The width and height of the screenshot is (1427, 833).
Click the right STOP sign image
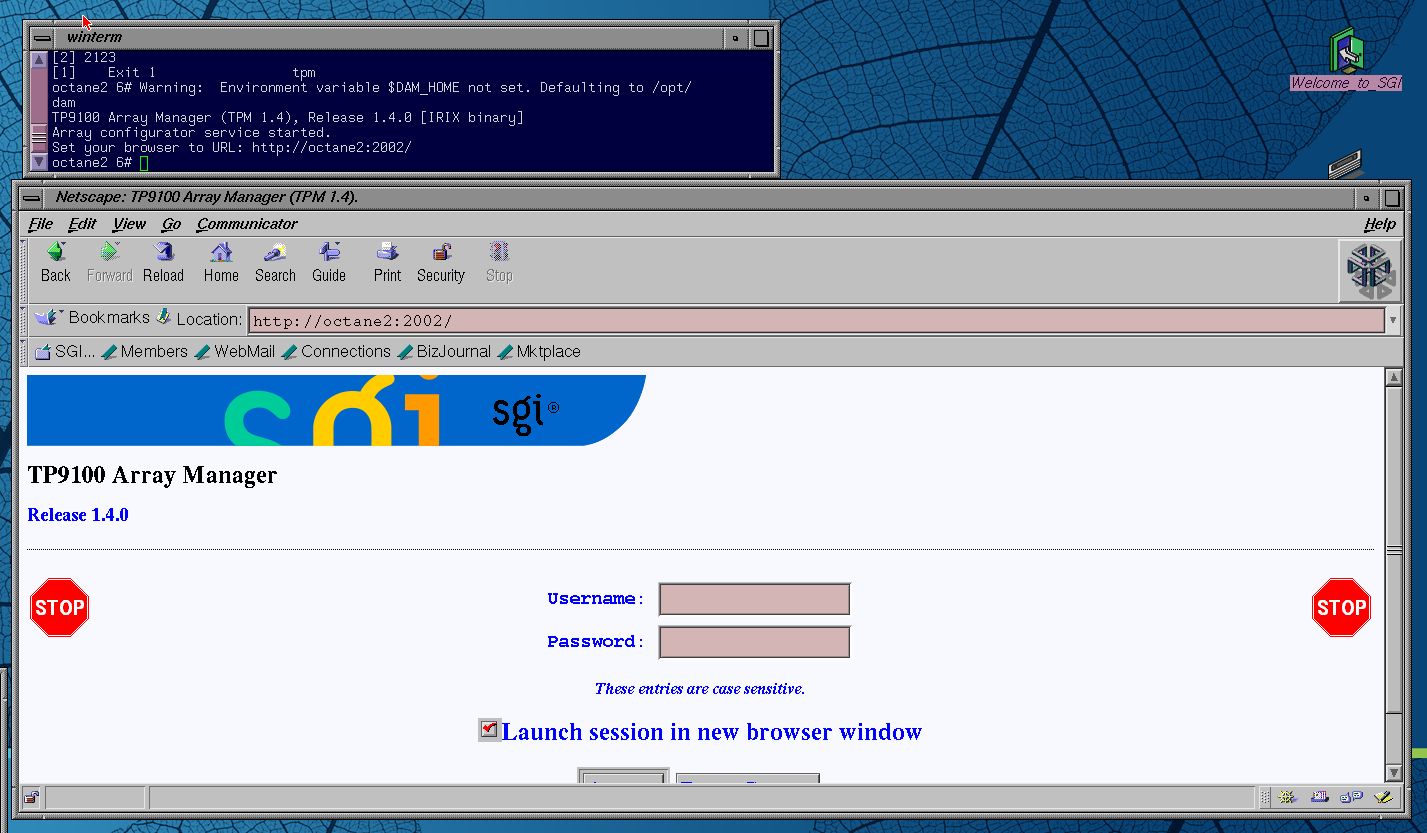pos(1341,607)
